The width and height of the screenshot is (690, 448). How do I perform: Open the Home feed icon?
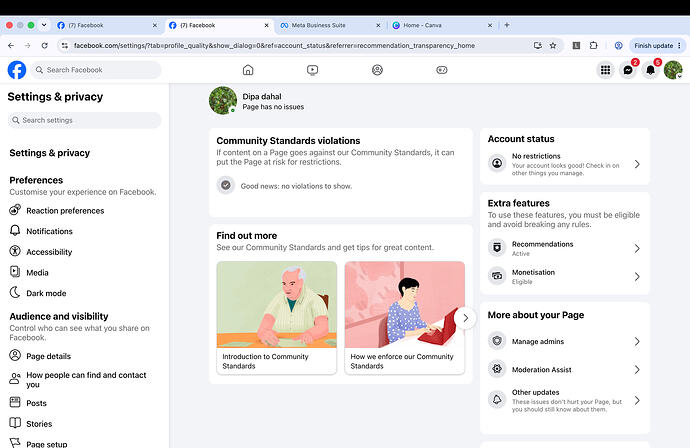pyautogui.click(x=248, y=70)
